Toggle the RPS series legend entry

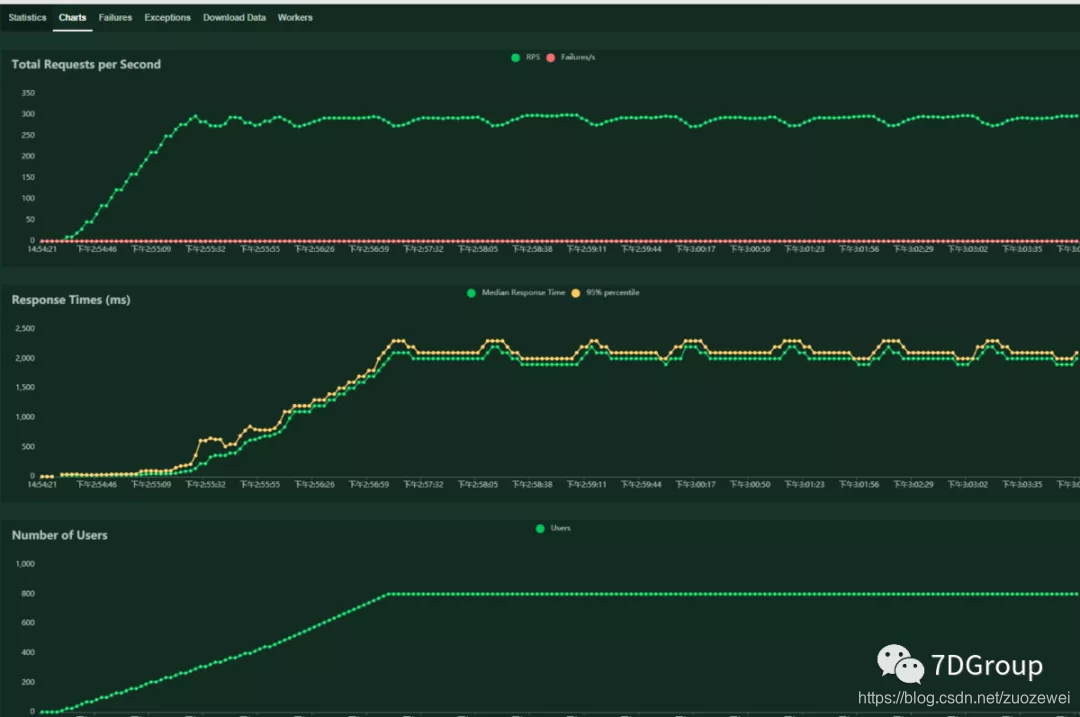526,57
